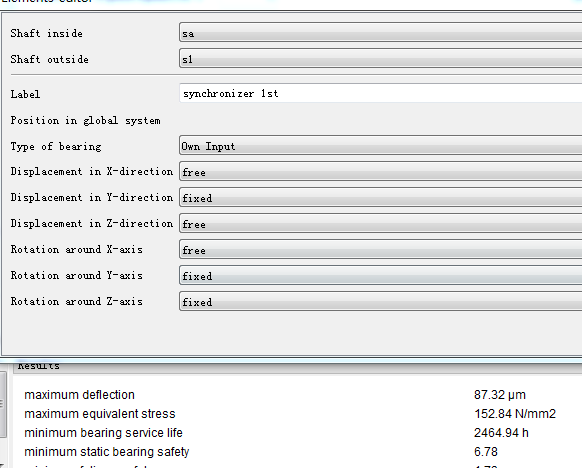Select the 'Shaft outside' label text
This screenshot has width=582, height=468.
click(x=49, y=59)
